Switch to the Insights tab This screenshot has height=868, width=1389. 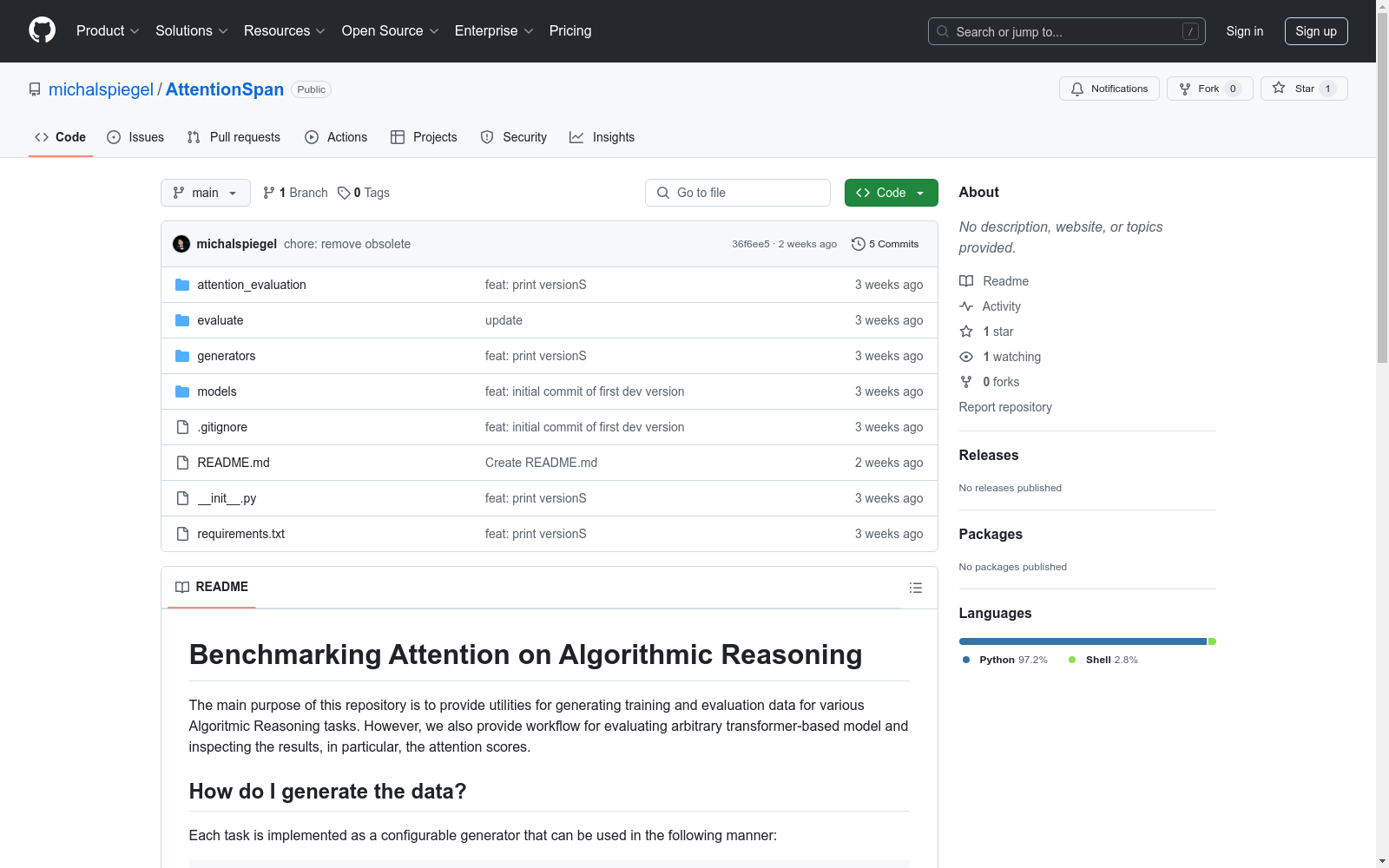tap(602, 137)
